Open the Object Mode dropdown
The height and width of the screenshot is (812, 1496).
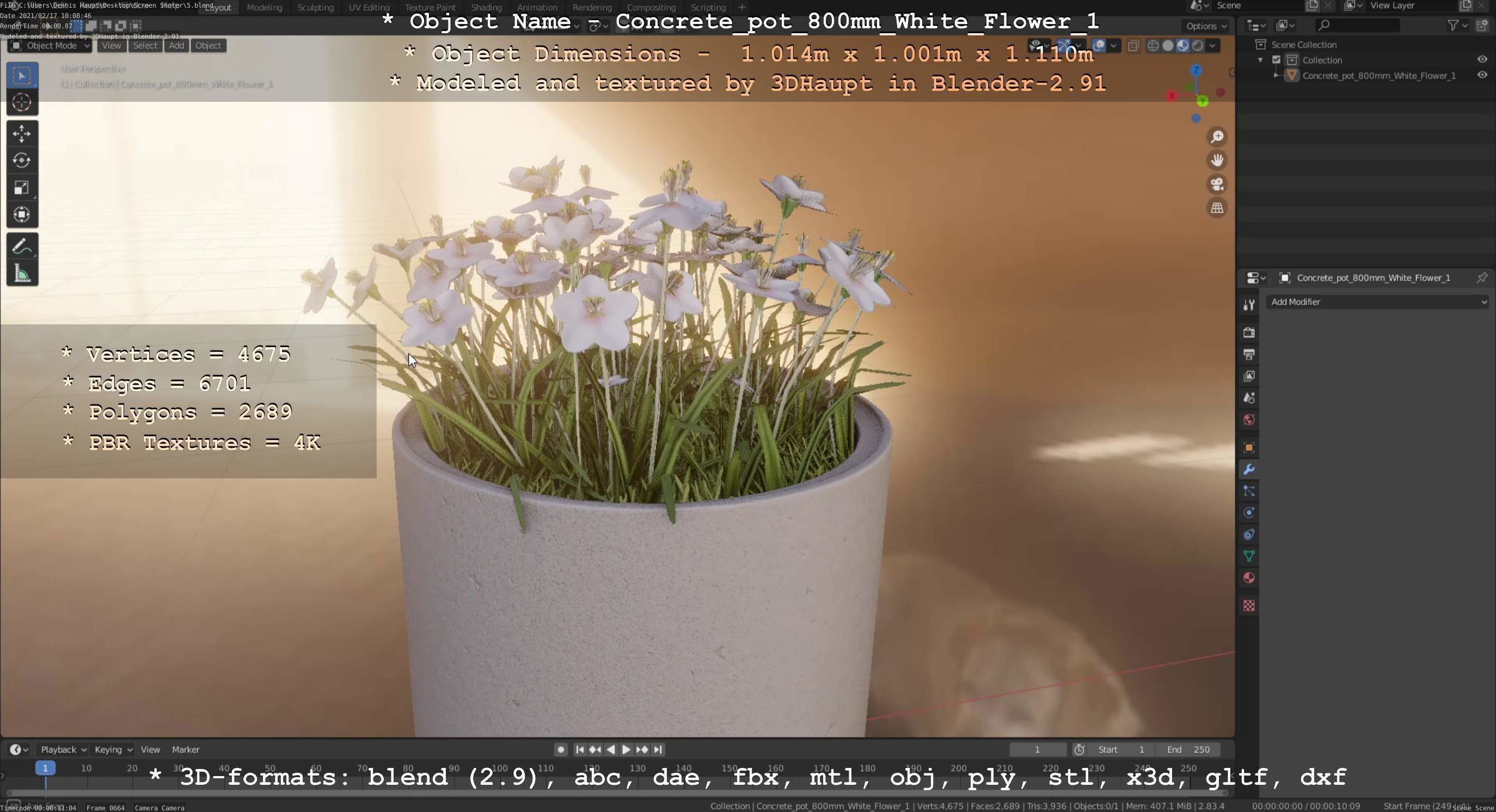coord(50,45)
